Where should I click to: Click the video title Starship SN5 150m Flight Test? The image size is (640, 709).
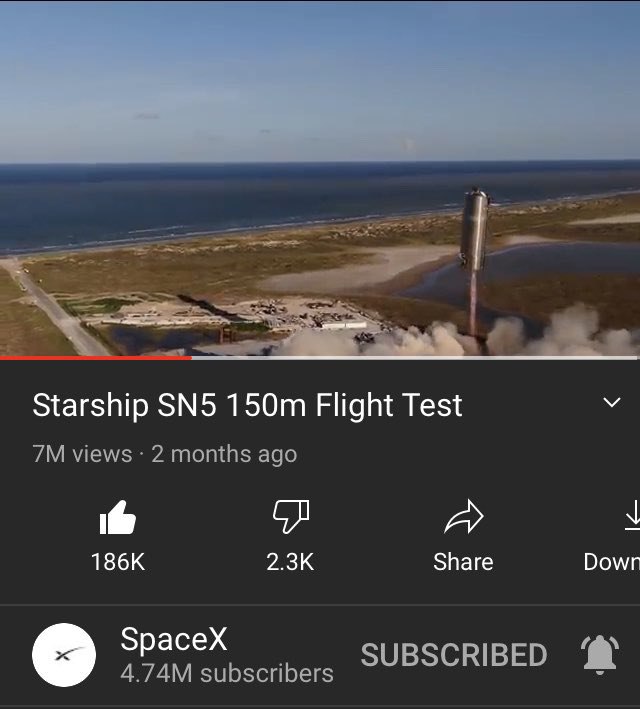(x=247, y=405)
